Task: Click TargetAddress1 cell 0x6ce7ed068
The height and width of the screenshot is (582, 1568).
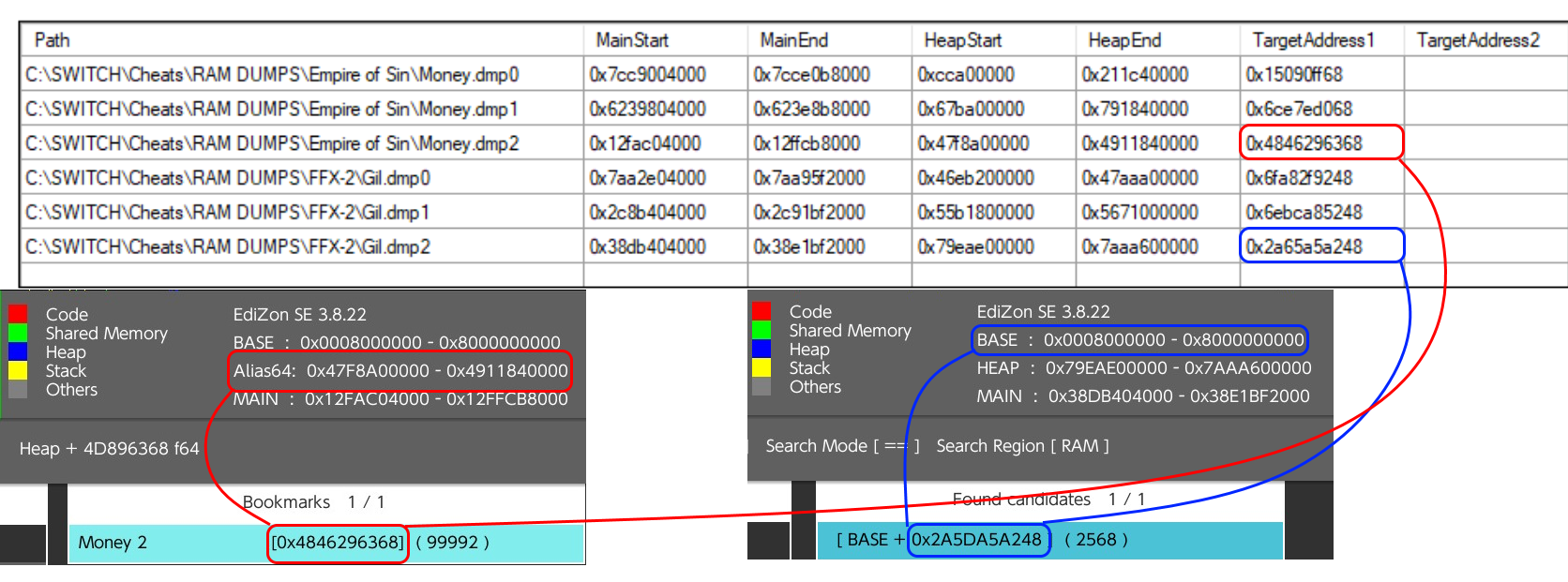Action: tap(1321, 109)
